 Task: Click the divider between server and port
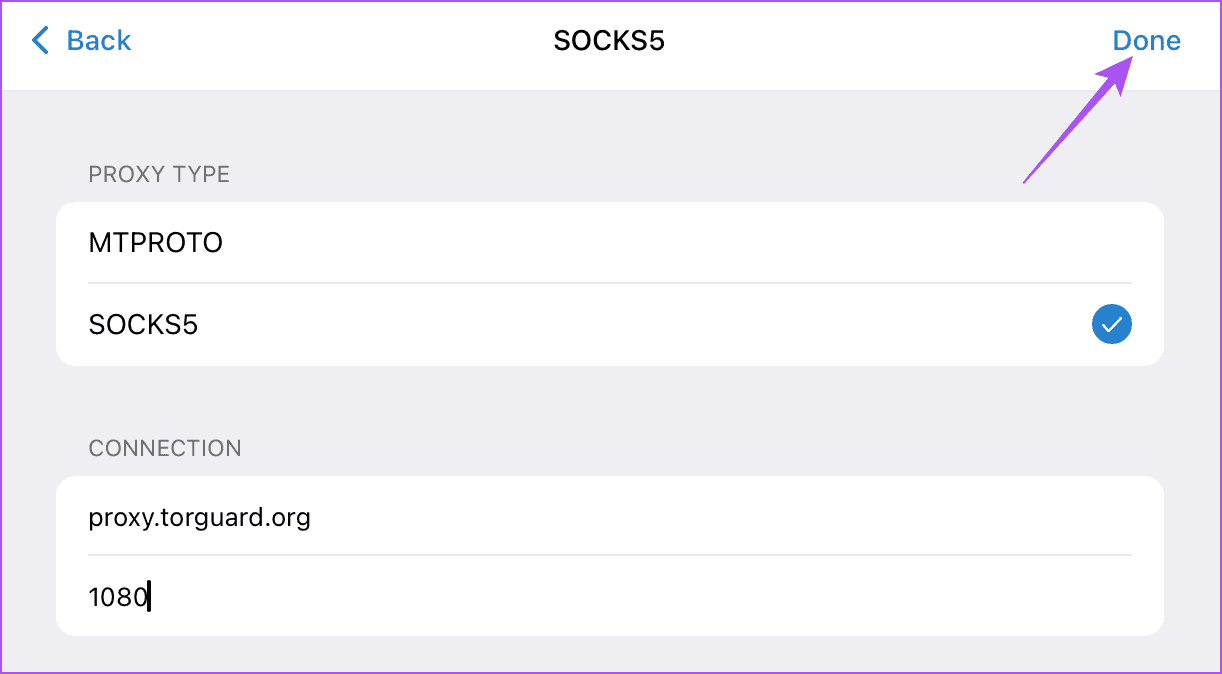coord(608,555)
